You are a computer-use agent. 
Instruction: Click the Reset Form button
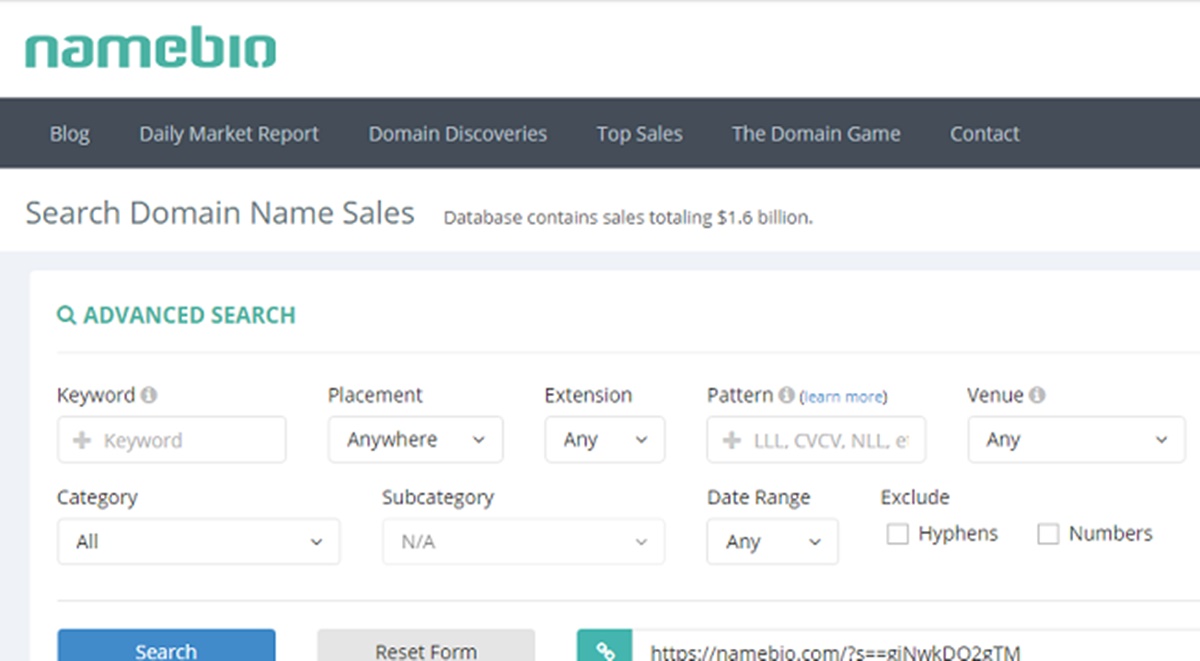pyautogui.click(x=426, y=650)
